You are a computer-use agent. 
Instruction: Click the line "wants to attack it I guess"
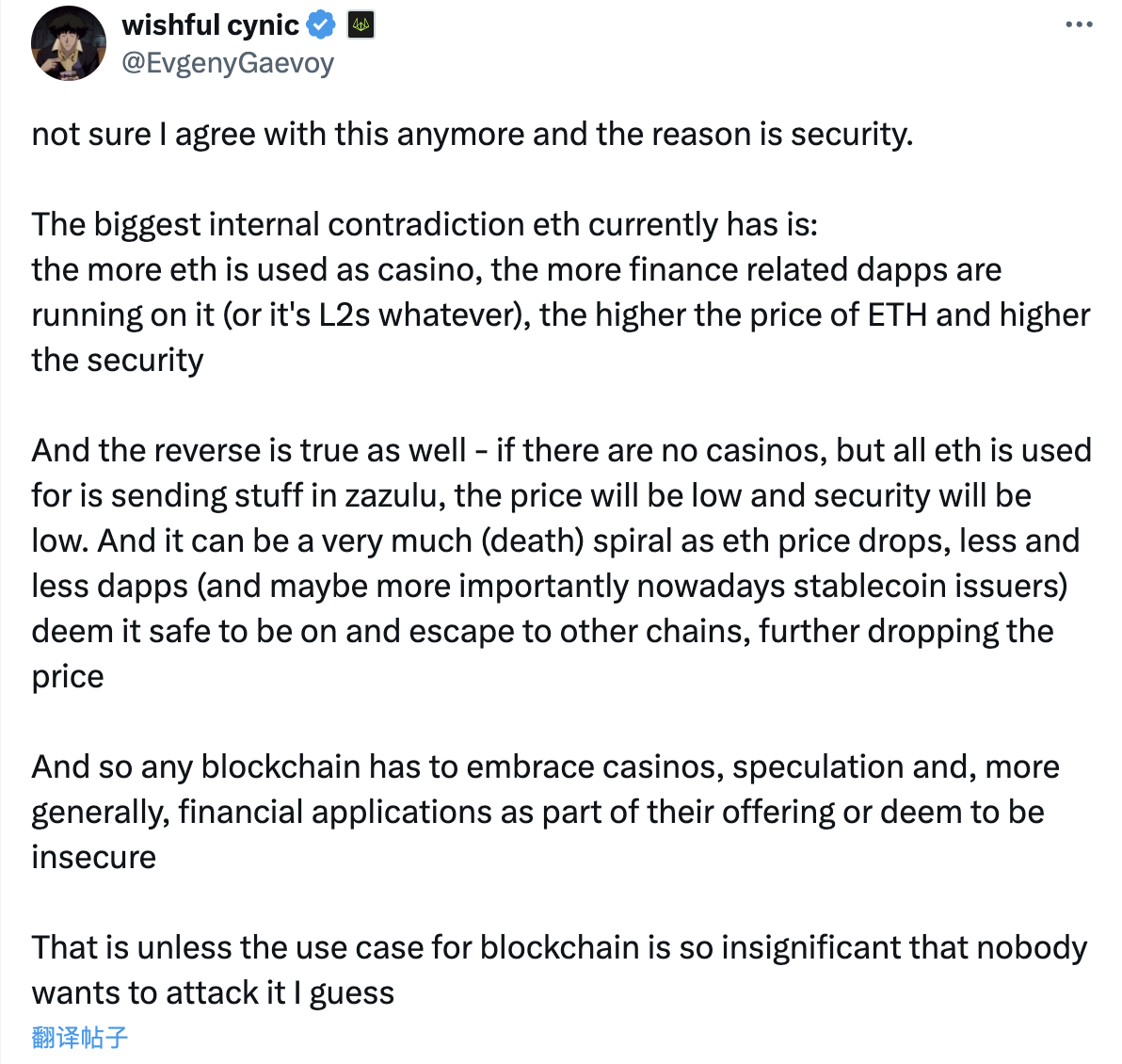point(213,992)
